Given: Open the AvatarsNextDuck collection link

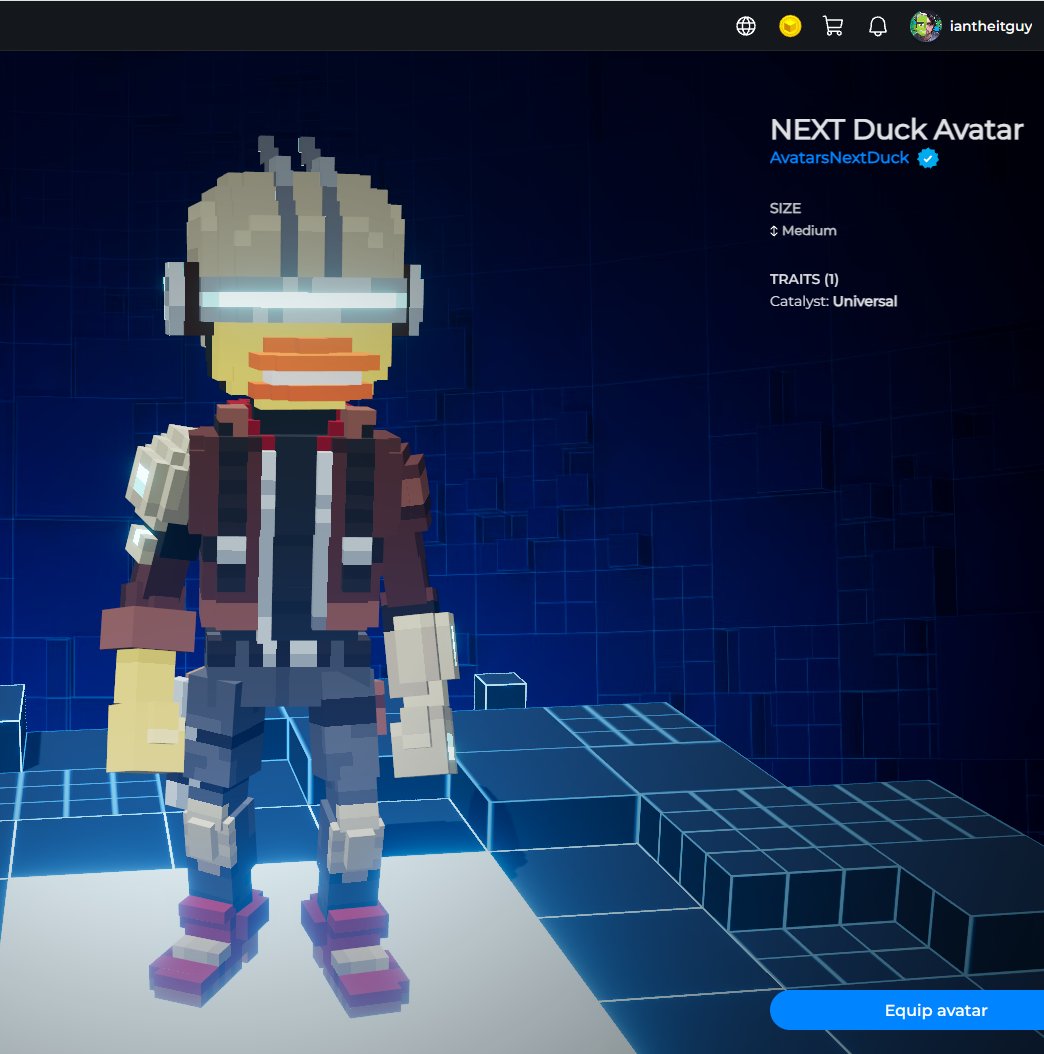Looking at the screenshot, I should pos(839,158).
